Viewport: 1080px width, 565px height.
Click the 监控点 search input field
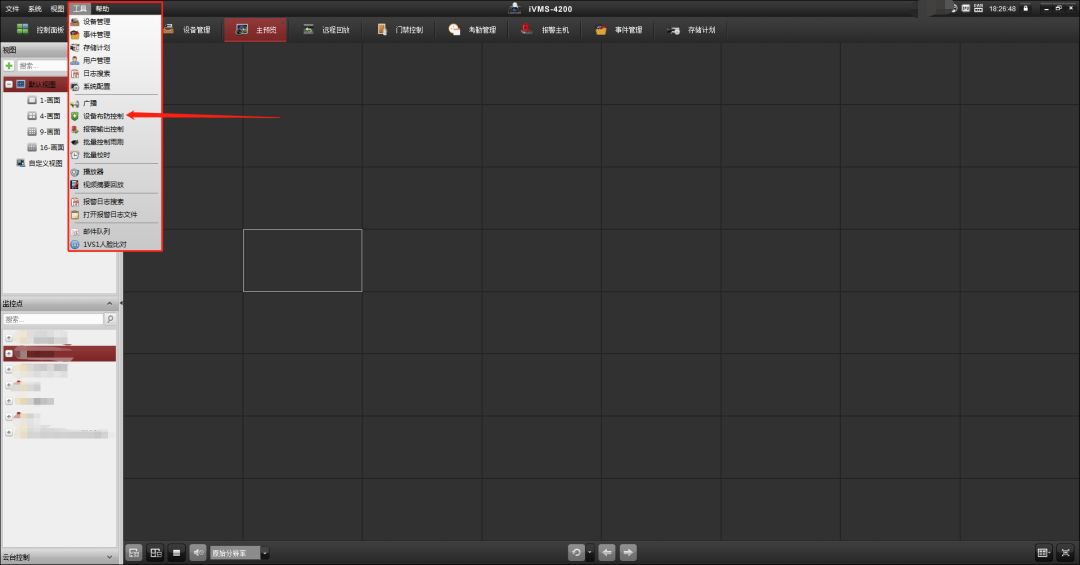53,319
